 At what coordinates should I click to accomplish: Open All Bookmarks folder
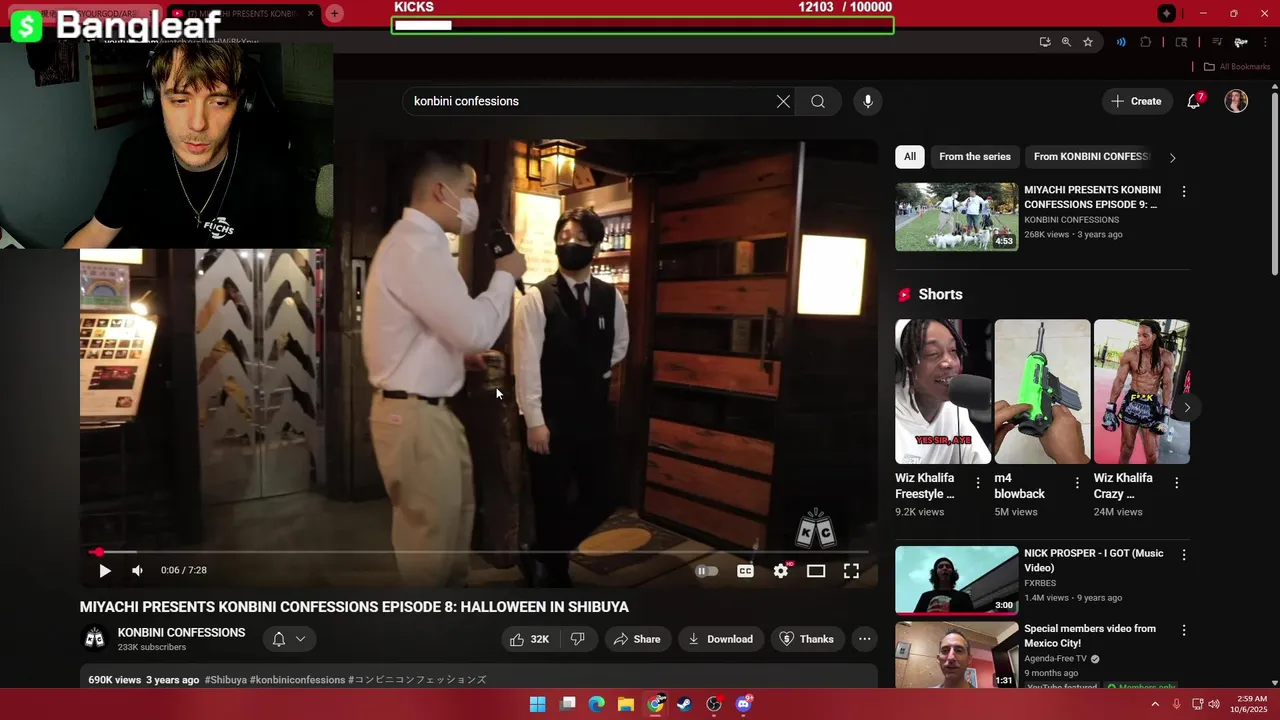click(1237, 67)
